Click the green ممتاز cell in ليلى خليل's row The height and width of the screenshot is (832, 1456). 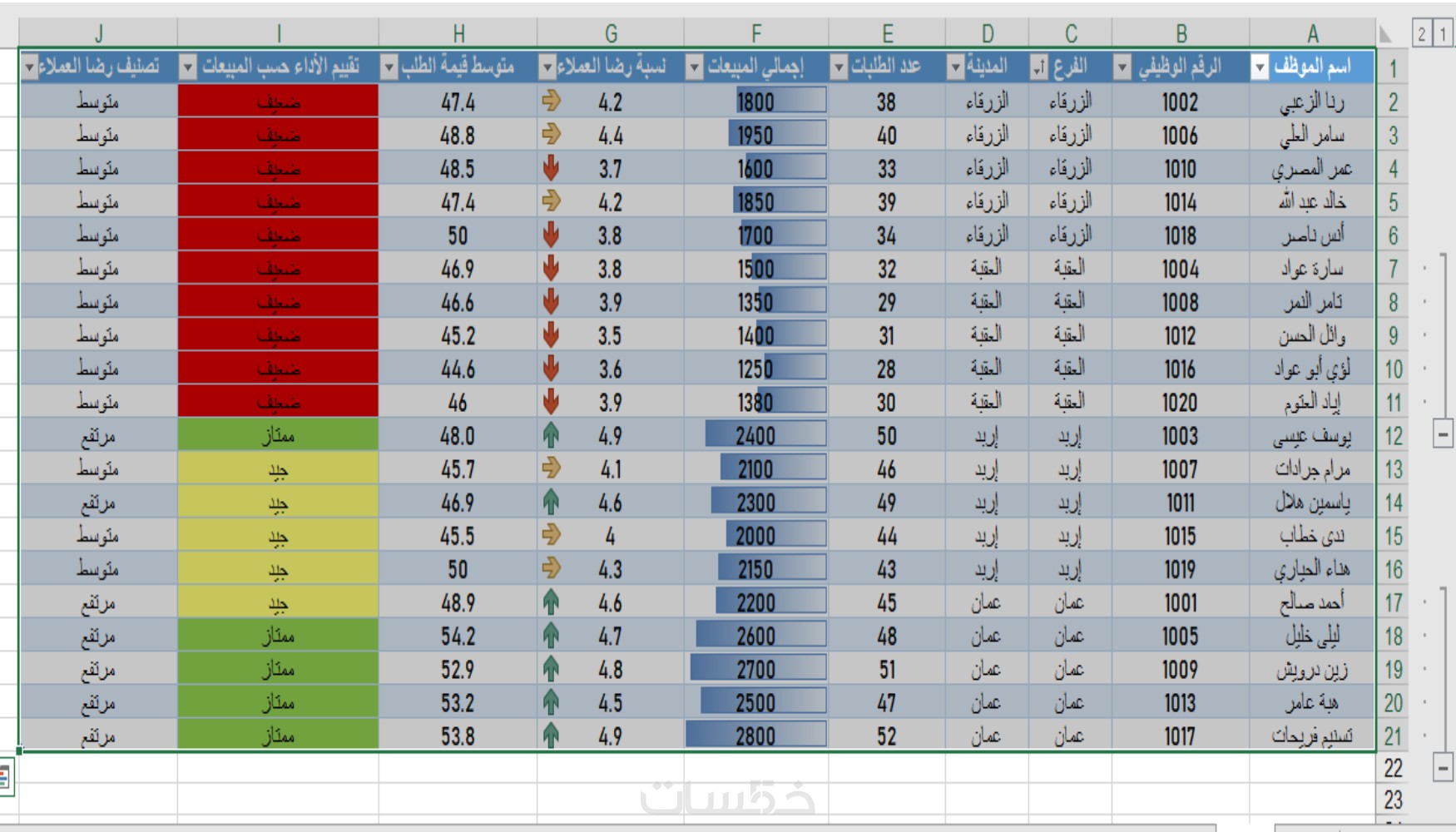pos(278,636)
